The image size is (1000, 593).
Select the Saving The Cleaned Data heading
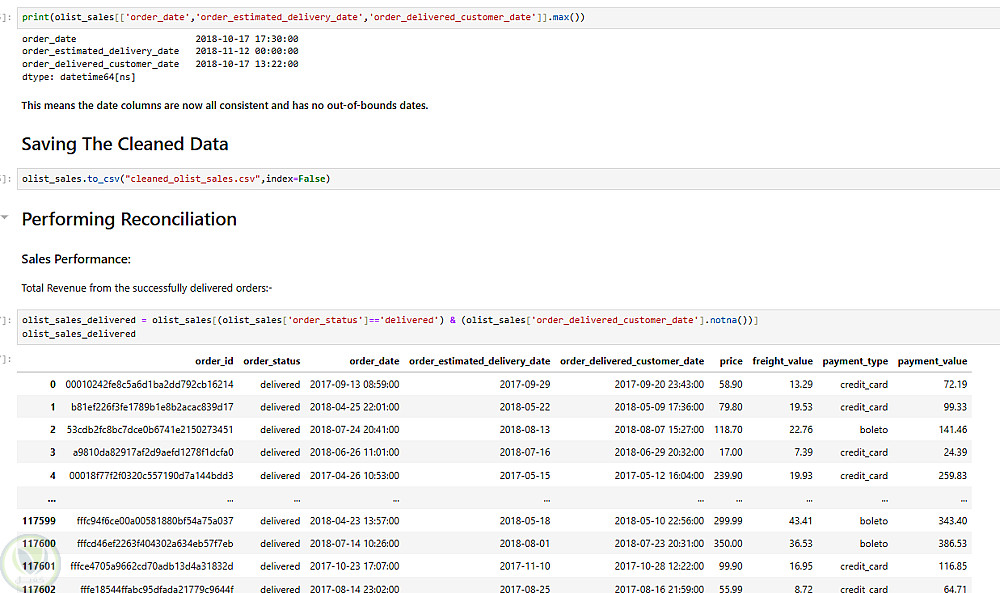pos(124,144)
